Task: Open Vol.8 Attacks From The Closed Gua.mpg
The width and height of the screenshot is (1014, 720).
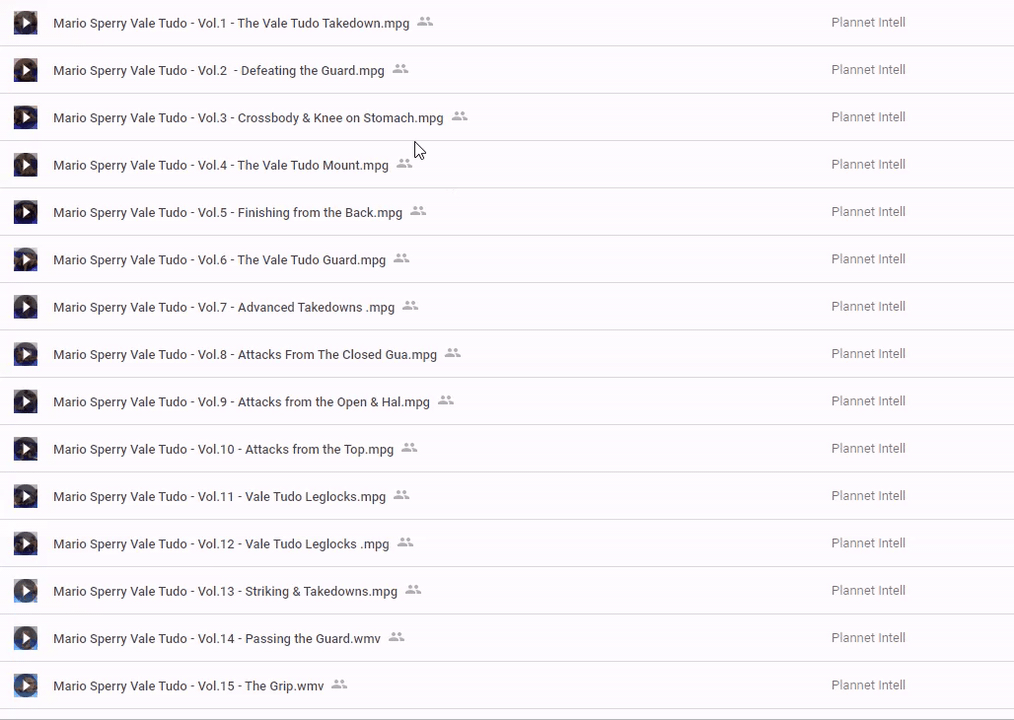Action: click(245, 355)
